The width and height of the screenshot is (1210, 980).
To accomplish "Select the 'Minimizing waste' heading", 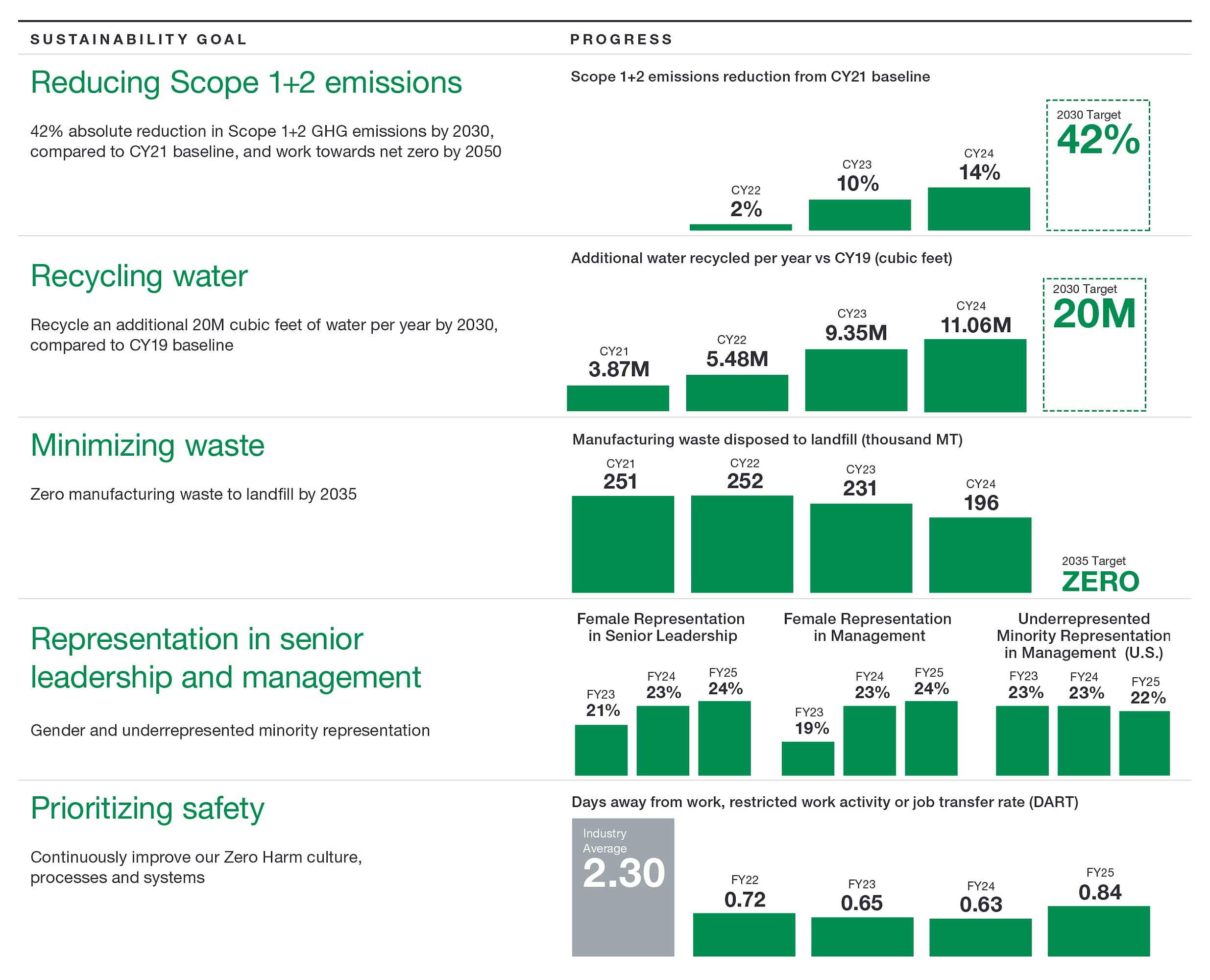I will 147,445.
